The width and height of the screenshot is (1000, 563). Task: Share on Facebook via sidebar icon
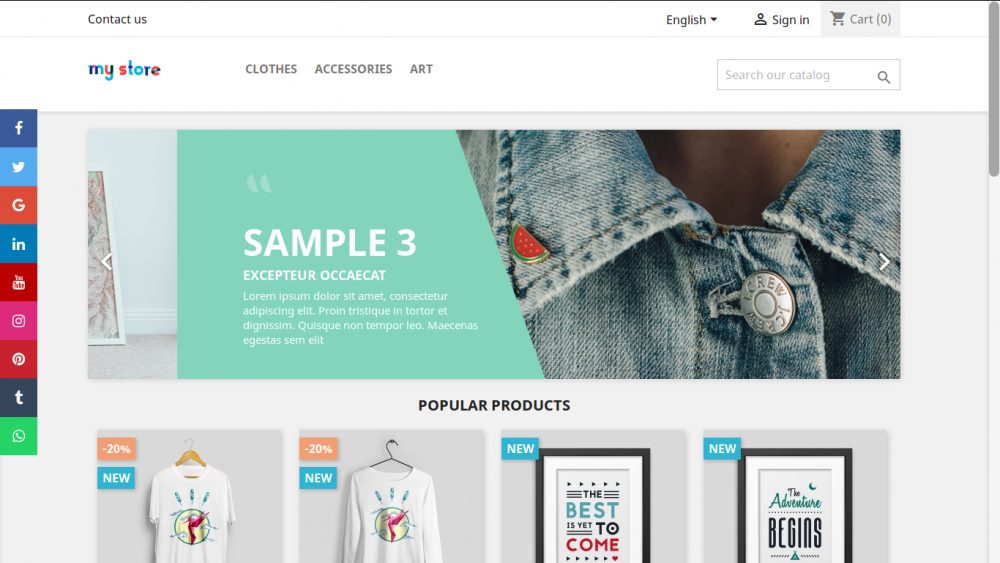click(18, 128)
